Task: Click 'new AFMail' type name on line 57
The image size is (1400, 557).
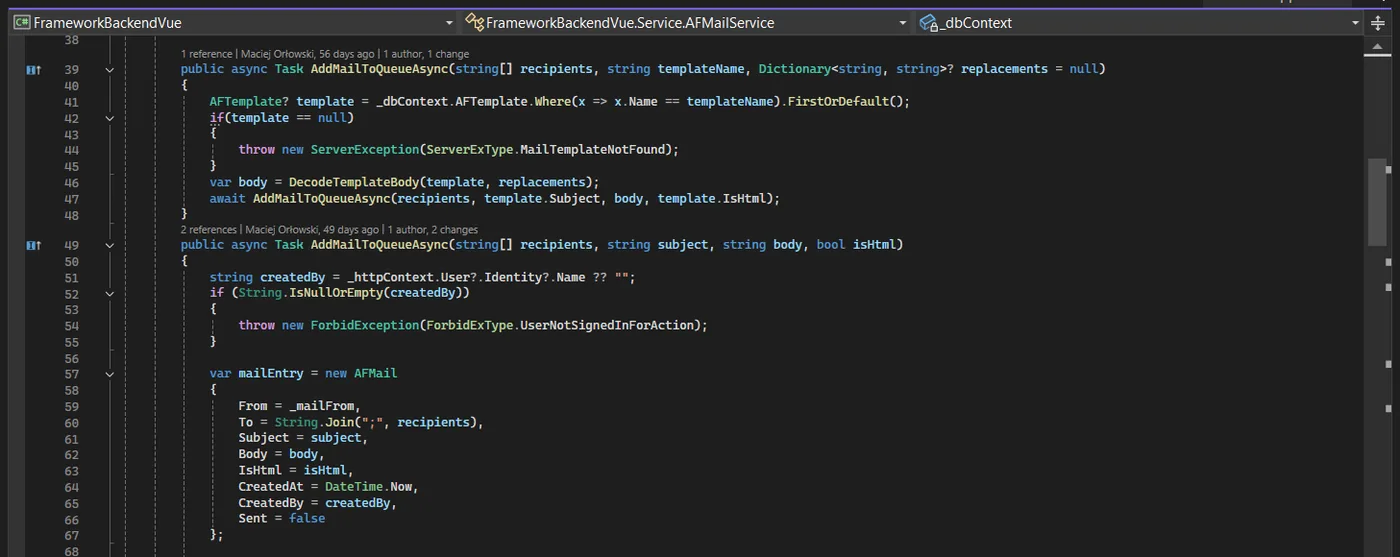Action: pos(376,374)
